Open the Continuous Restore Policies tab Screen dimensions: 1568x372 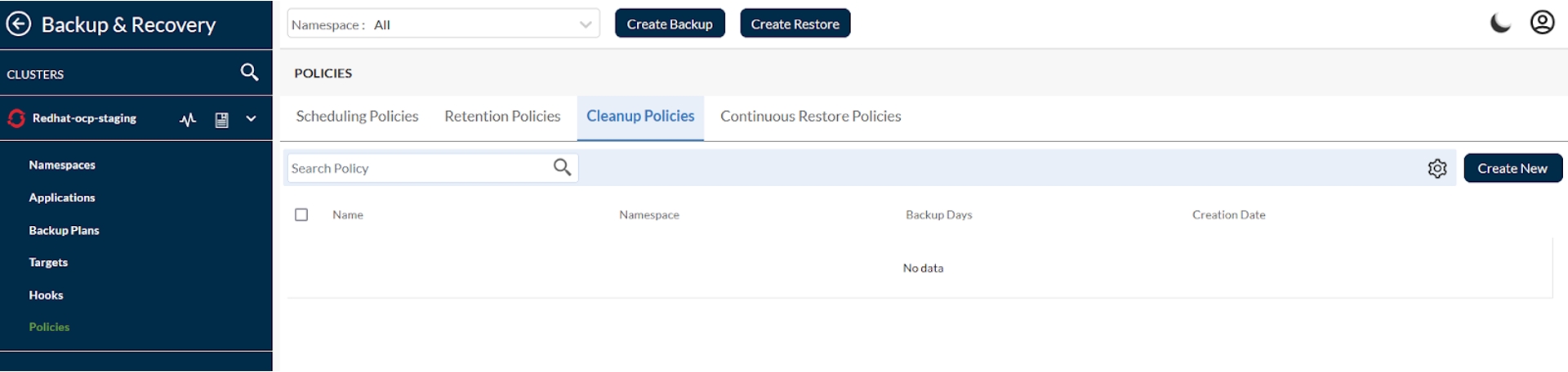[x=810, y=117]
